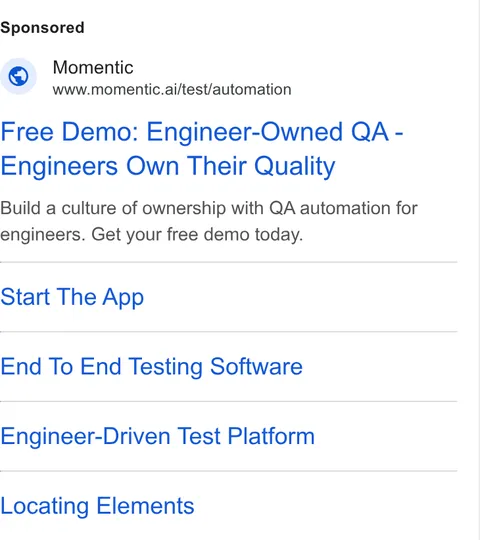
Task: Open the Locating Elements sitelink
Action: coord(97,506)
